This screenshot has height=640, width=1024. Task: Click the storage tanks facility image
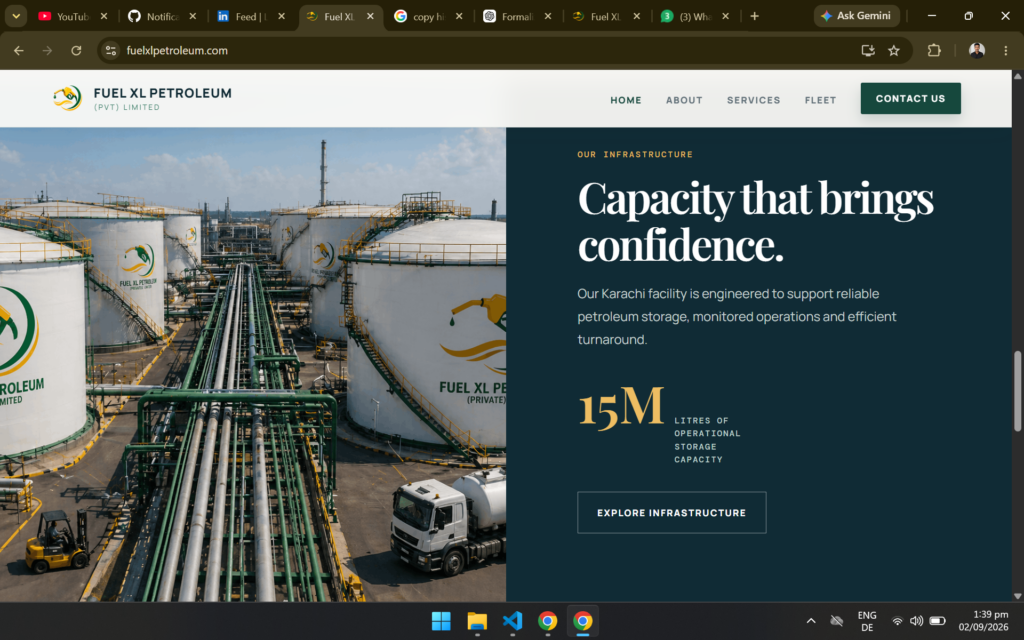(253, 364)
